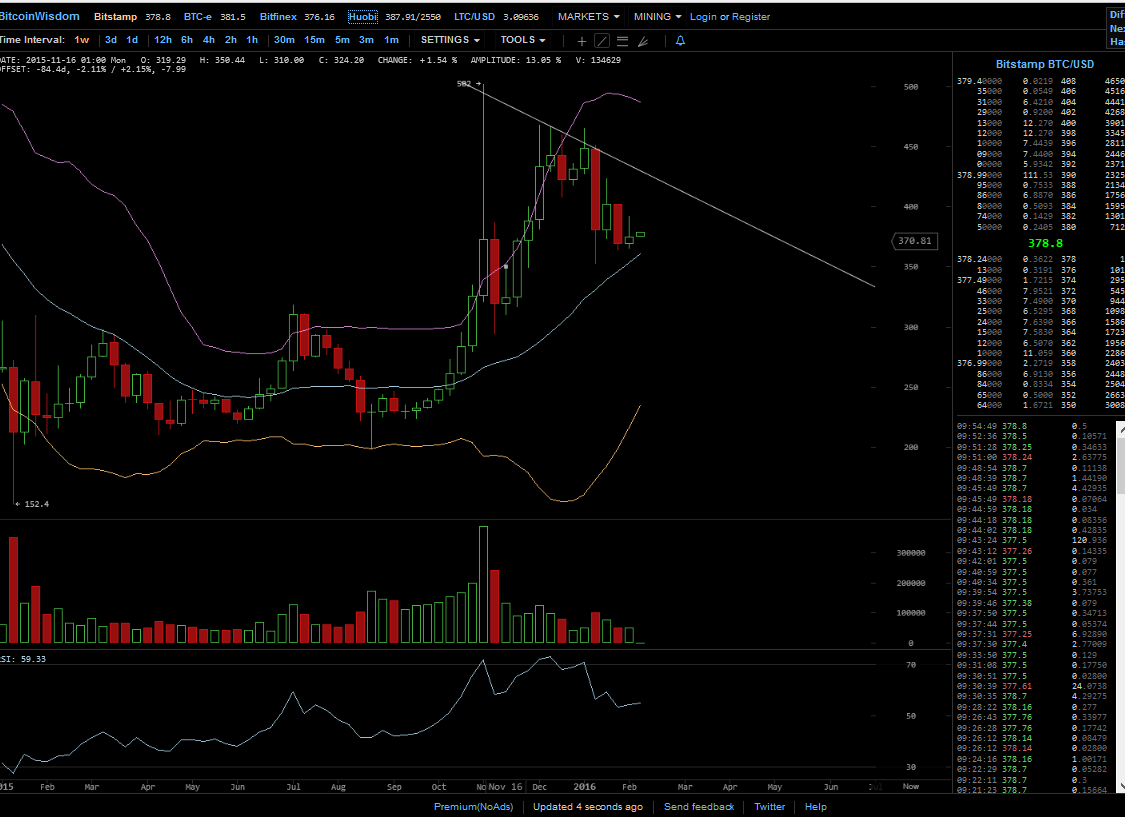Choose the 5m time interval
Screen dimensions: 1125x817
(342, 40)
